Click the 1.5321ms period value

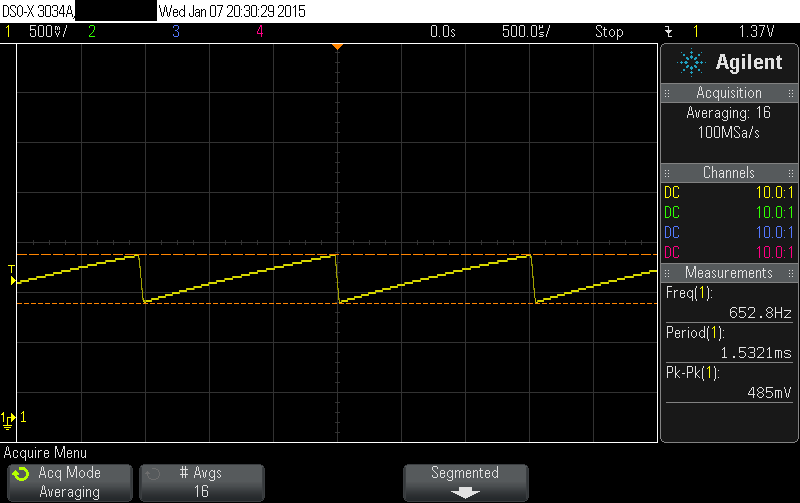pyautogui.click(x=756, y=353)
